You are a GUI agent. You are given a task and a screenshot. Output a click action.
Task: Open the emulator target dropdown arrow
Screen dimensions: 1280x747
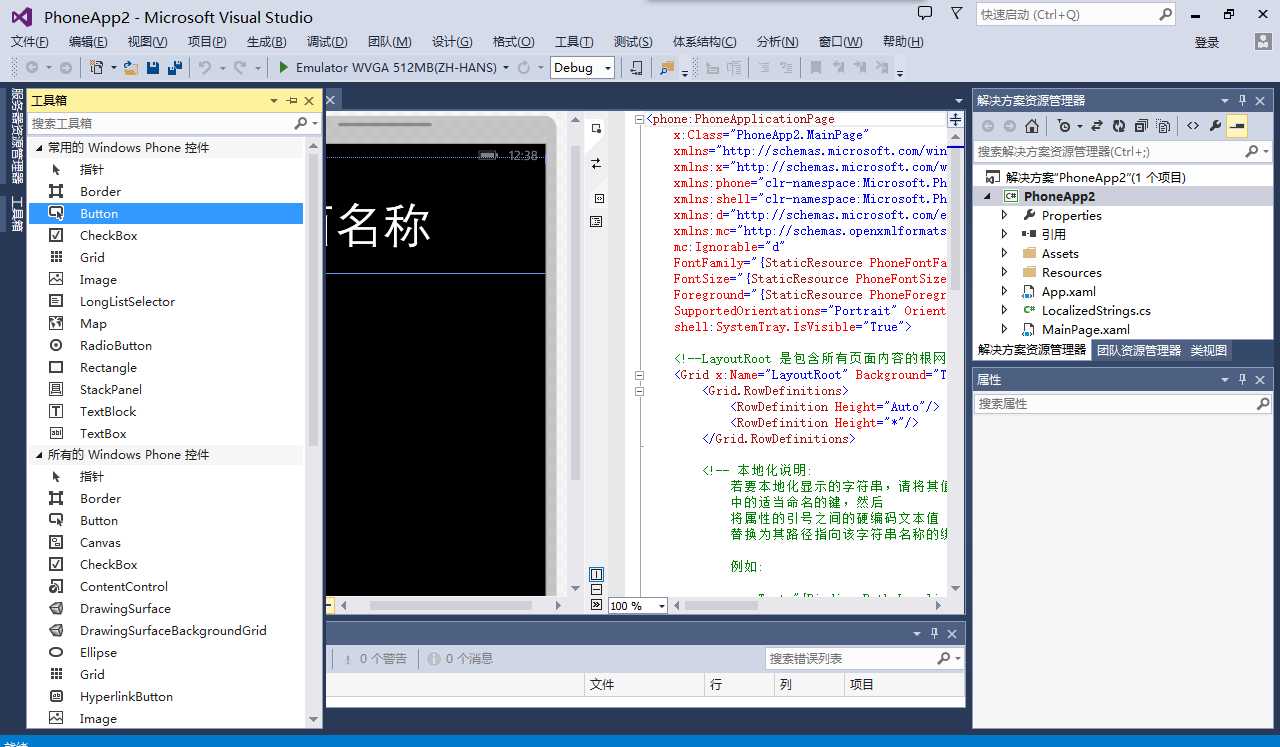point(506,68)
